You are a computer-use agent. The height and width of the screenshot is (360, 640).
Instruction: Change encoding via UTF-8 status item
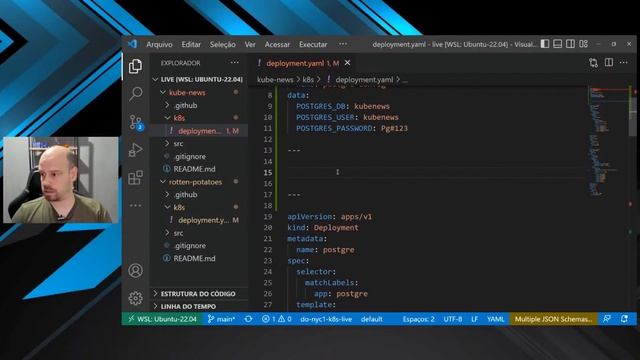tap(453, 319)
